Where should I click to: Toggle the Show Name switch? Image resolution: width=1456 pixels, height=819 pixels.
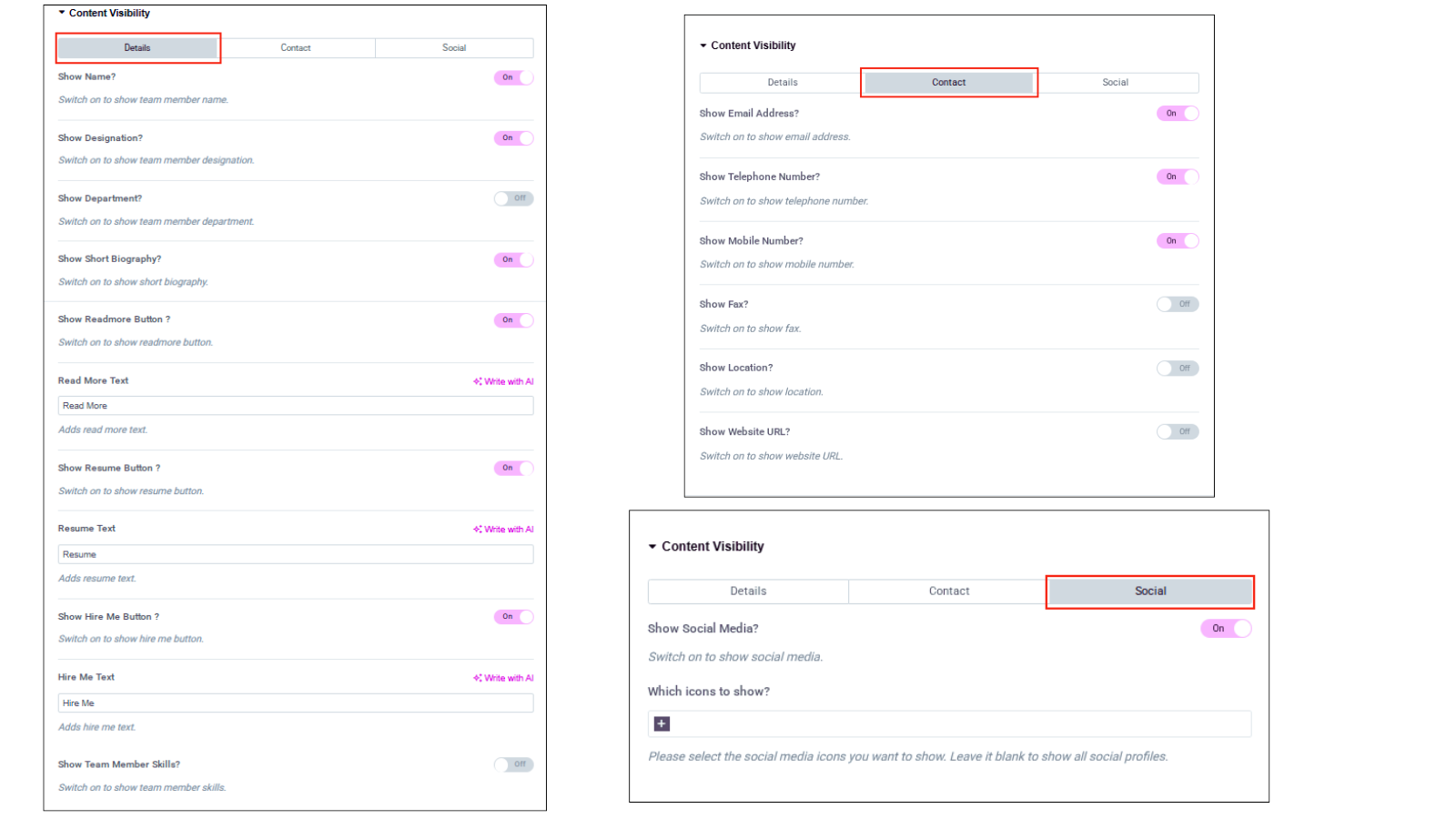(x=514, y=77)
